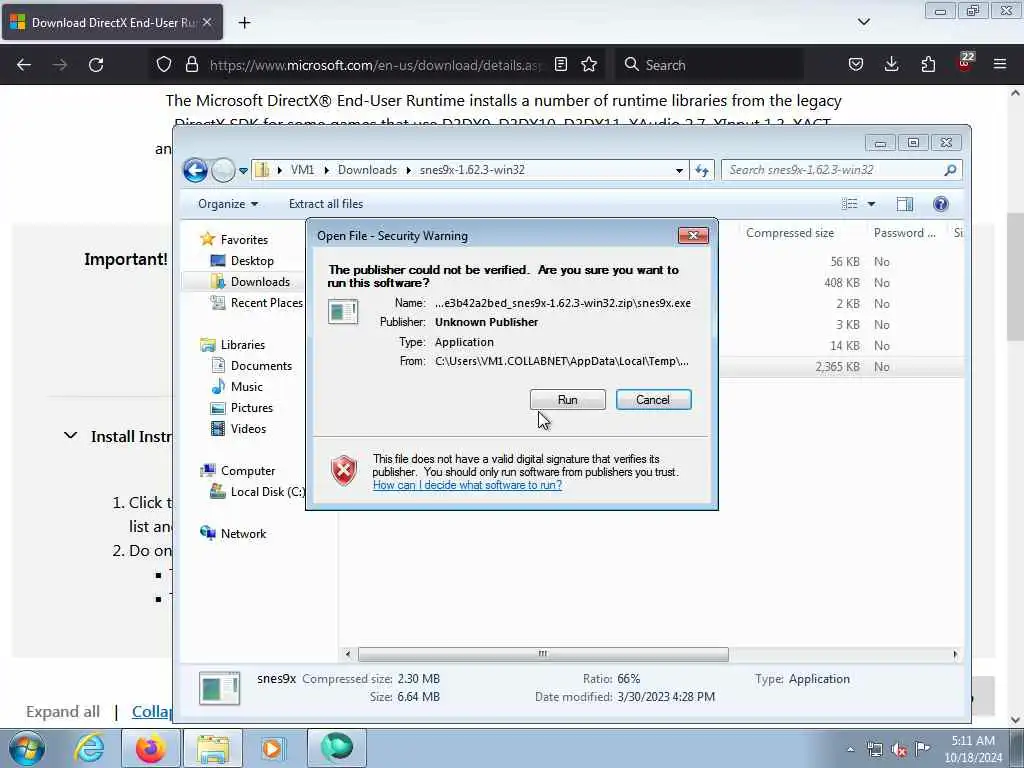Collapse the Install Instructions section chevron
This screenshot has width=1024, height=768.
tap(71, 436)
